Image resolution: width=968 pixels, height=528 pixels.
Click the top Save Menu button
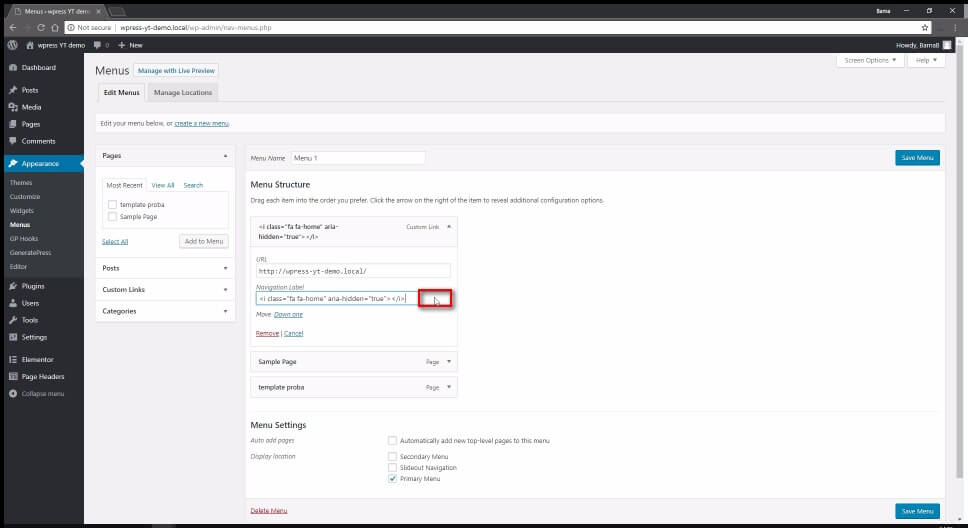(917, 158)
